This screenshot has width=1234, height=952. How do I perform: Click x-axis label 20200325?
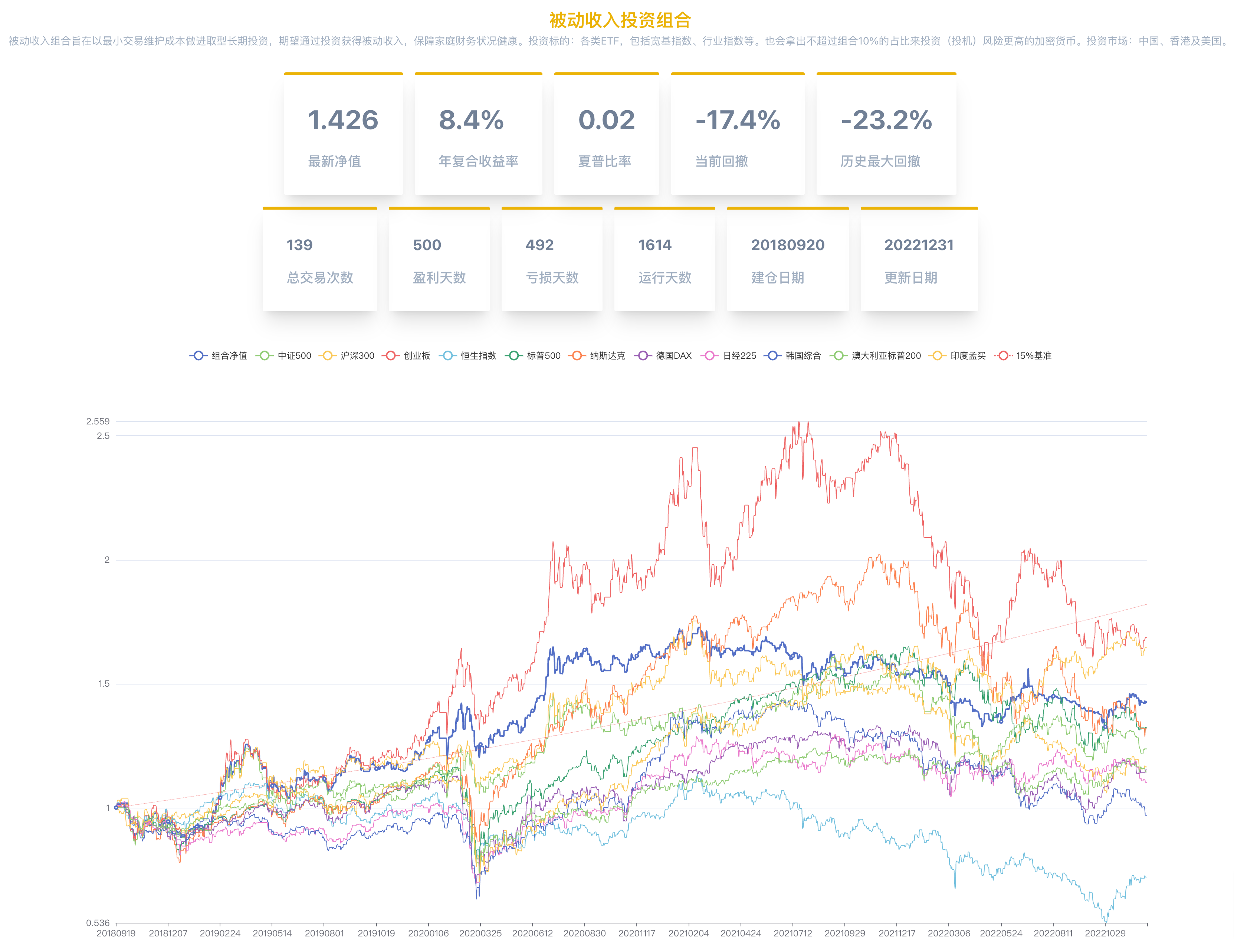(480, 933)
